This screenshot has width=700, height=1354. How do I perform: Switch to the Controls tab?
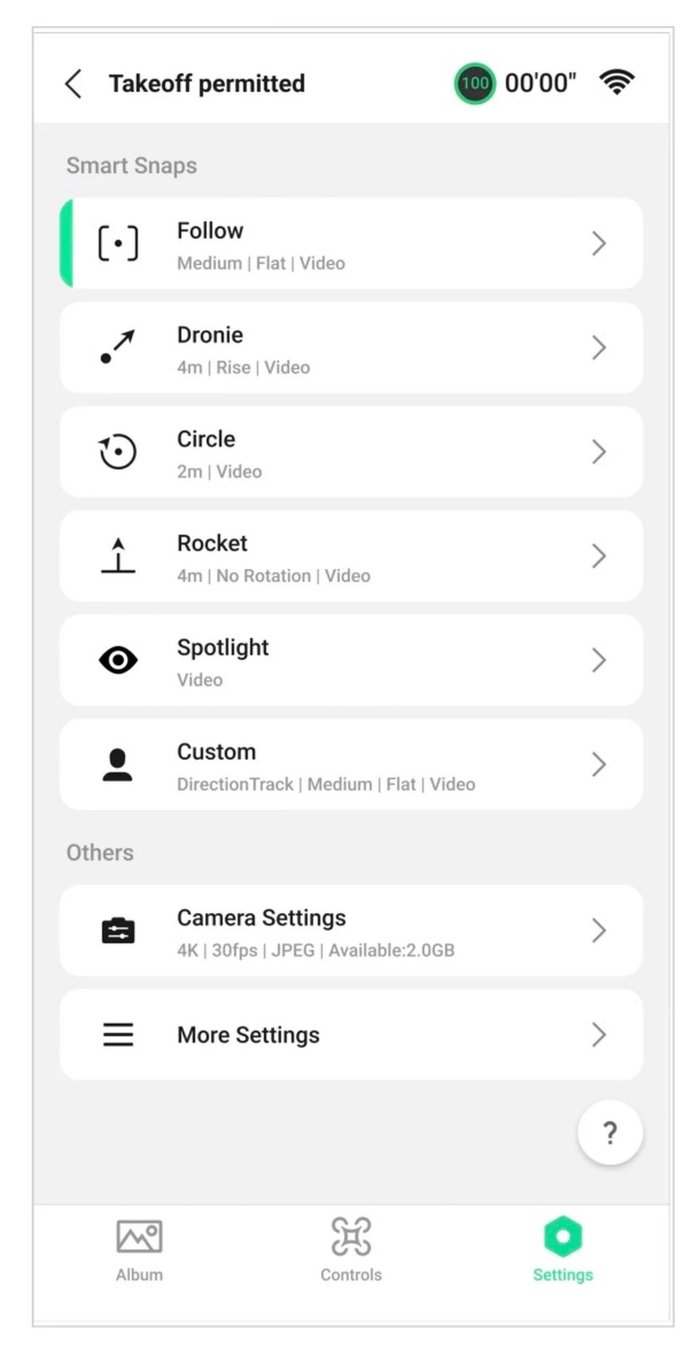[351, 1250]
